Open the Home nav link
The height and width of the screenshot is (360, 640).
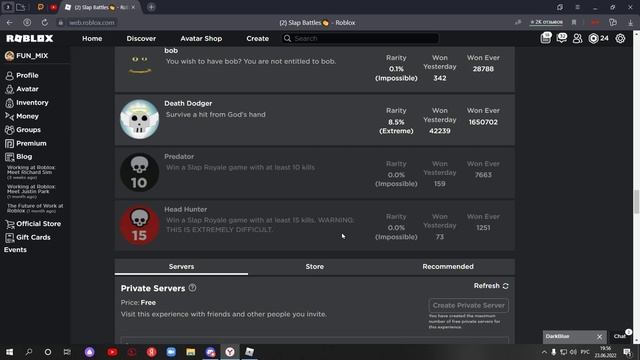point(92,38)
